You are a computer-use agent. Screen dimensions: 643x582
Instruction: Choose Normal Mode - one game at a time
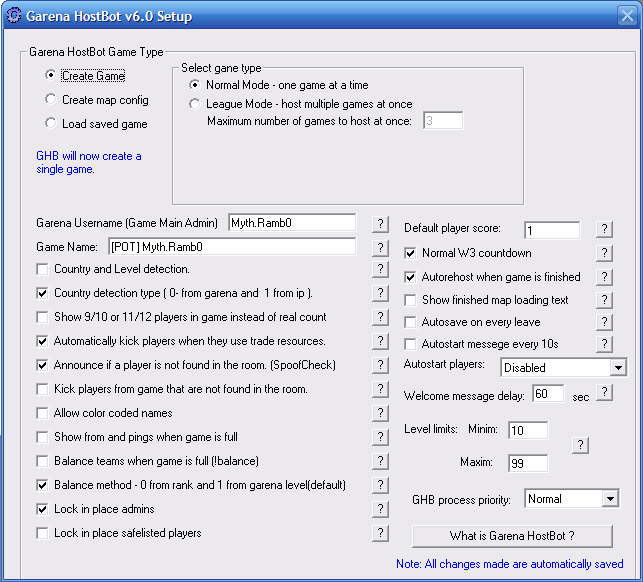click(x=195, y=85)
